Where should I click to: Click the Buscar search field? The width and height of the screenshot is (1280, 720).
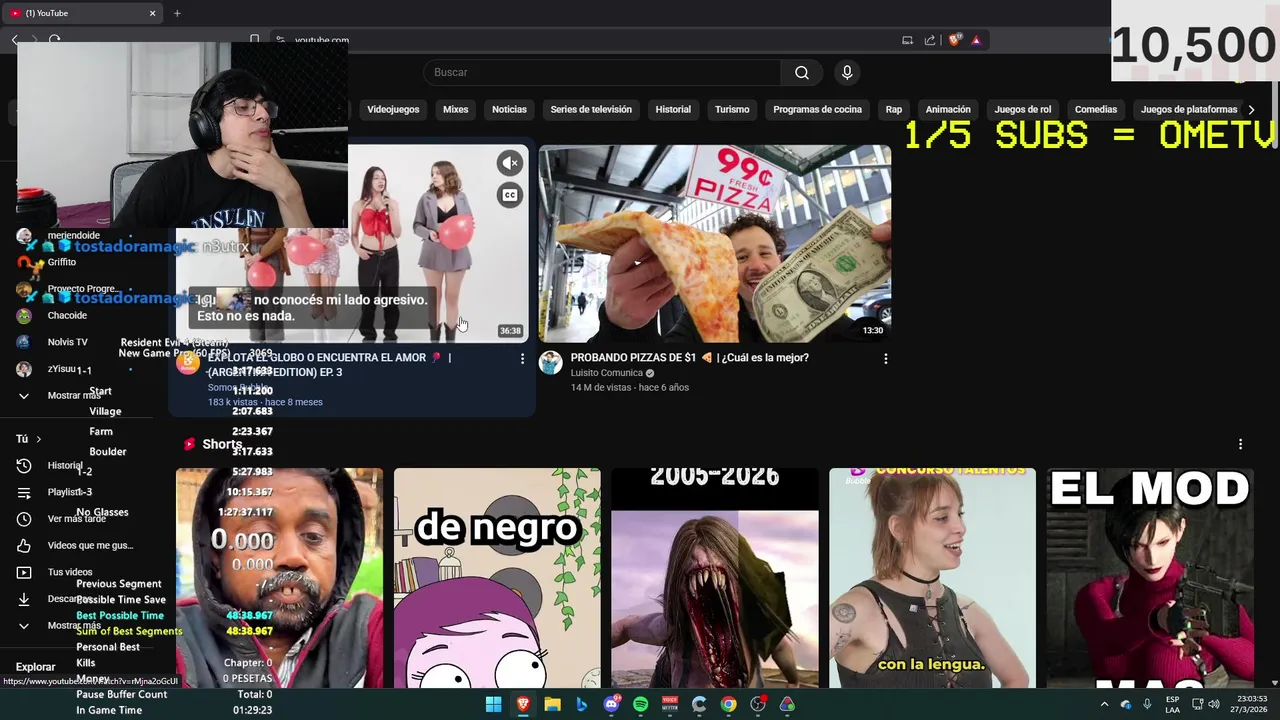pyautogui.click(x=602, y=72)
